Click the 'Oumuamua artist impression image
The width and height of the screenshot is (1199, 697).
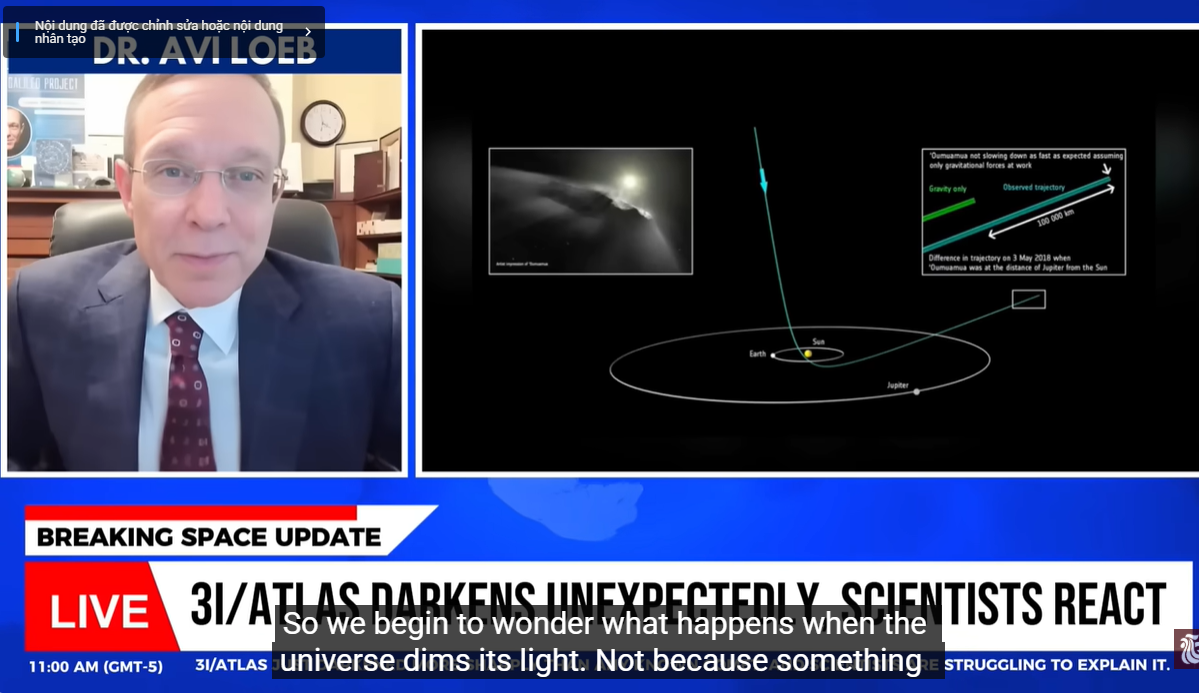point(590,211)
